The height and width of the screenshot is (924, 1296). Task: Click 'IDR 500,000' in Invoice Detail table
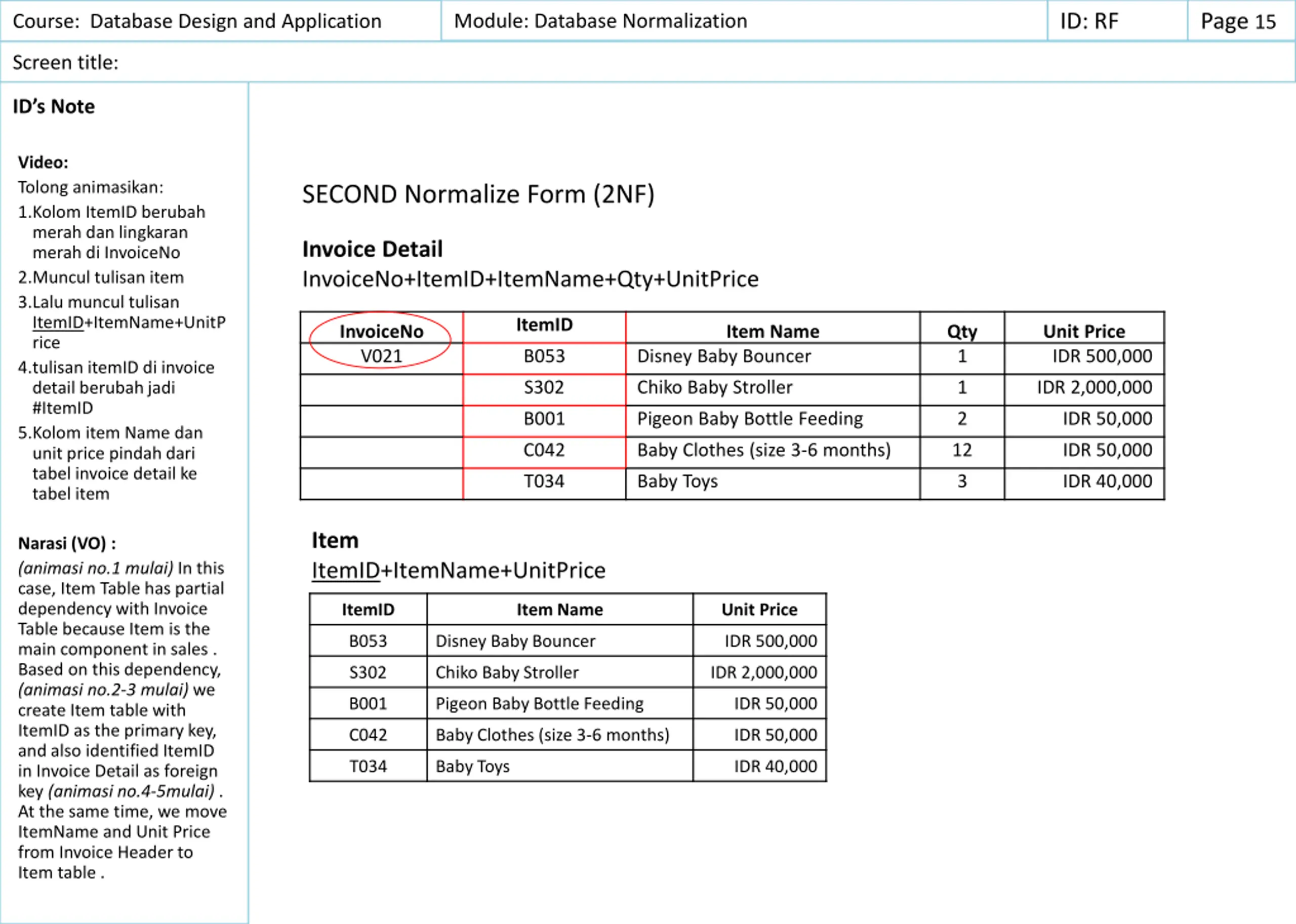[x=1102, y=356]
